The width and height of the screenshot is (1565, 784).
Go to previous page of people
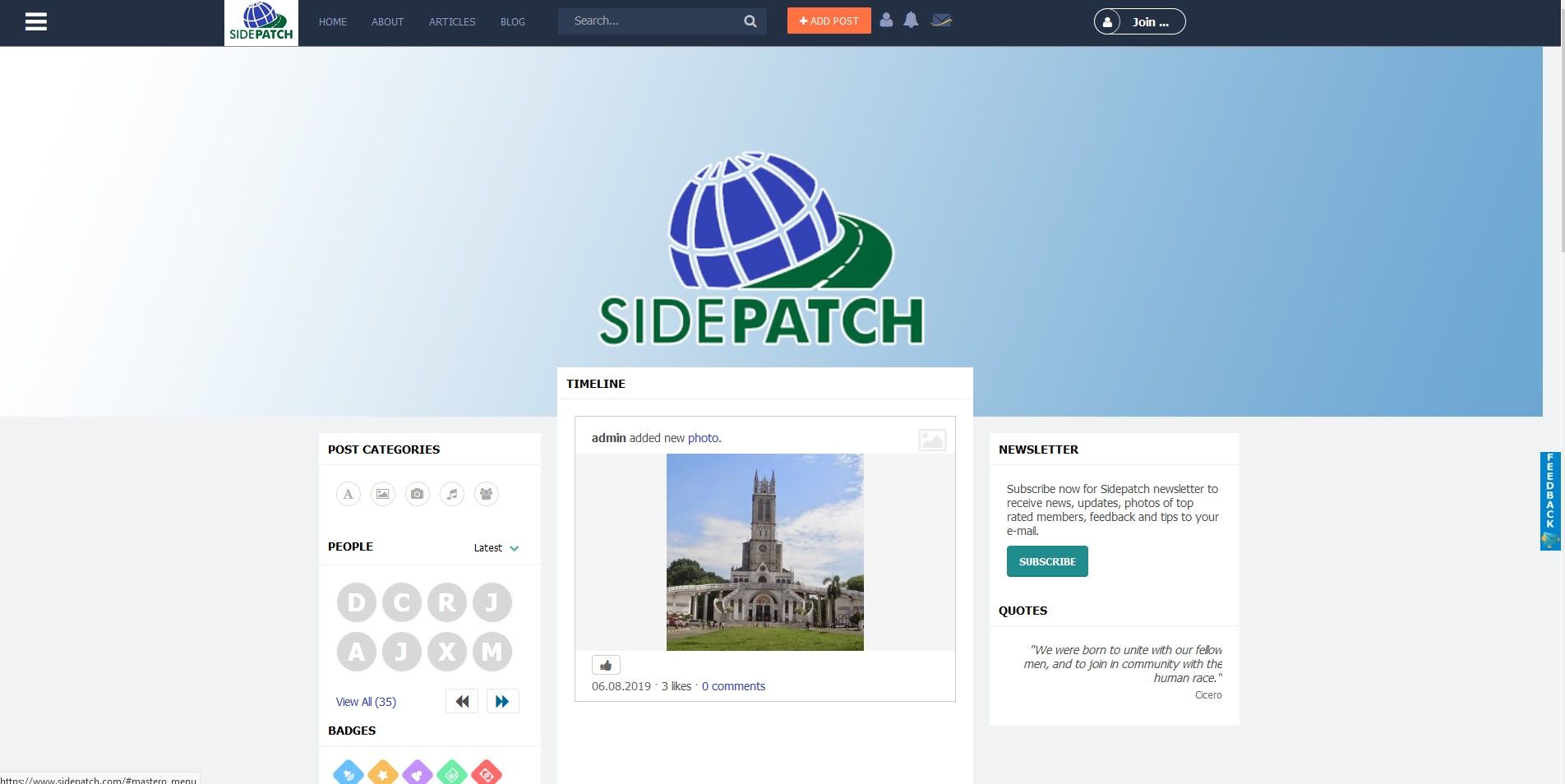462,701
